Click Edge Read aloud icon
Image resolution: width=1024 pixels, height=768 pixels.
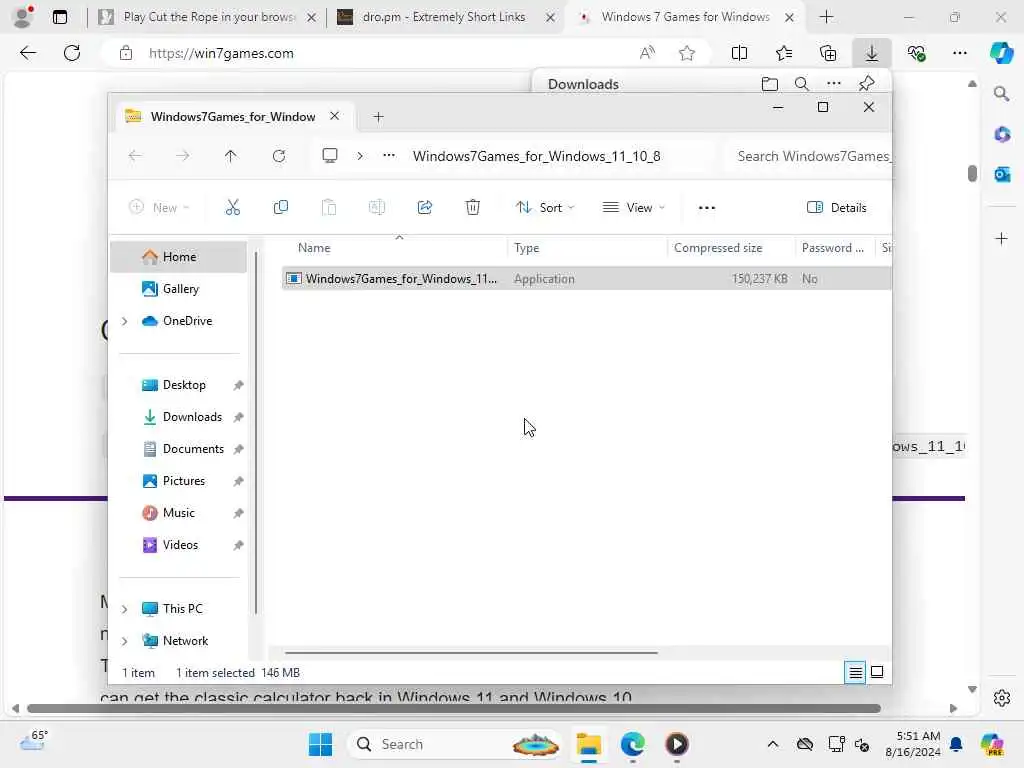(647, 54)
